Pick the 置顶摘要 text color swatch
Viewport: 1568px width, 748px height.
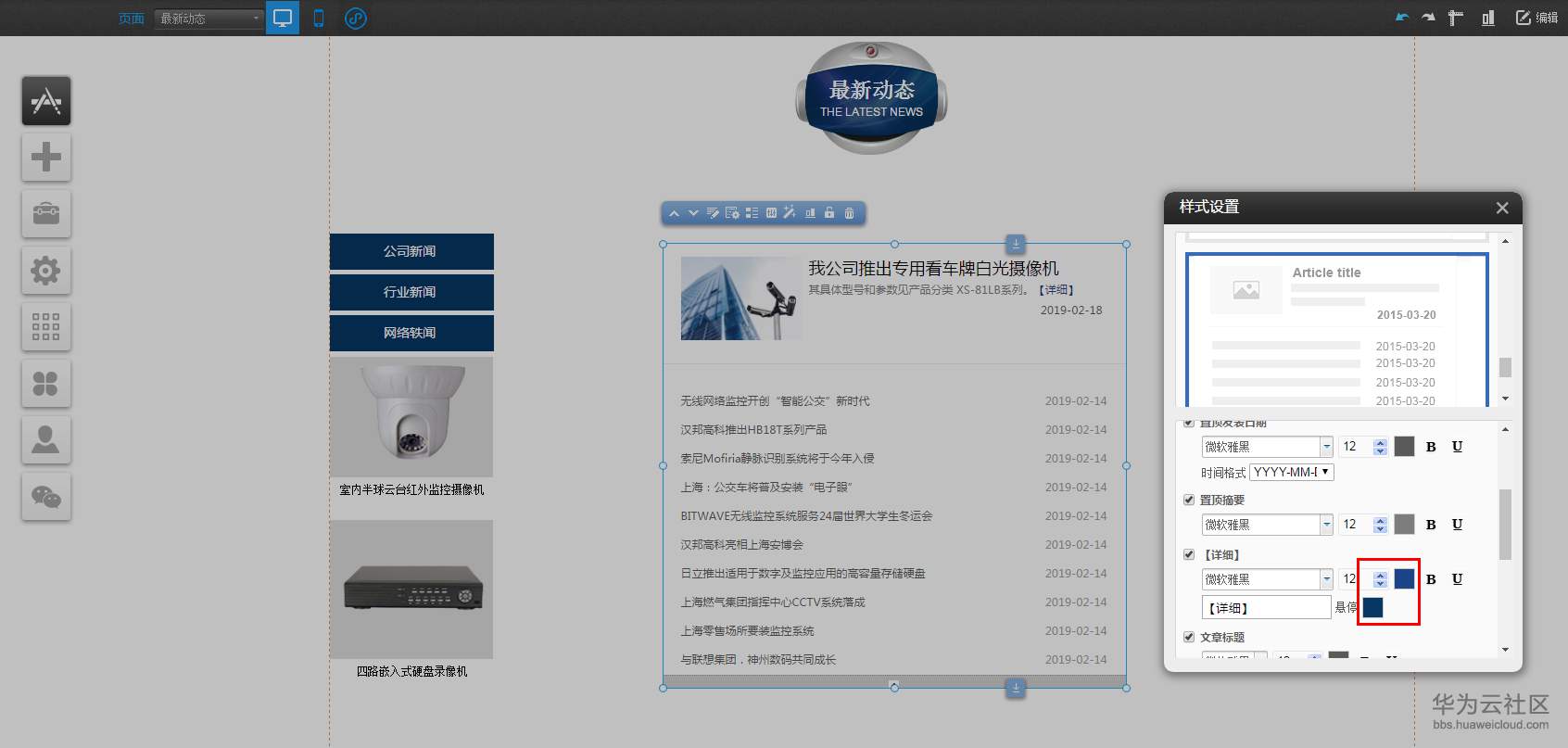pyautogui.click(x=1405, y=525)
